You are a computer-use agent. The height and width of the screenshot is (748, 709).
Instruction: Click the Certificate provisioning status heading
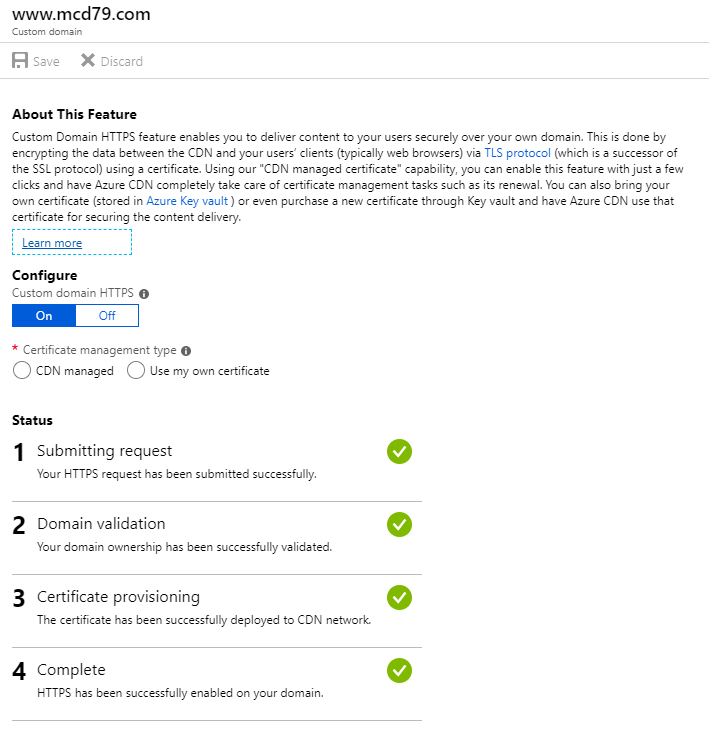(x=118, y=597)
